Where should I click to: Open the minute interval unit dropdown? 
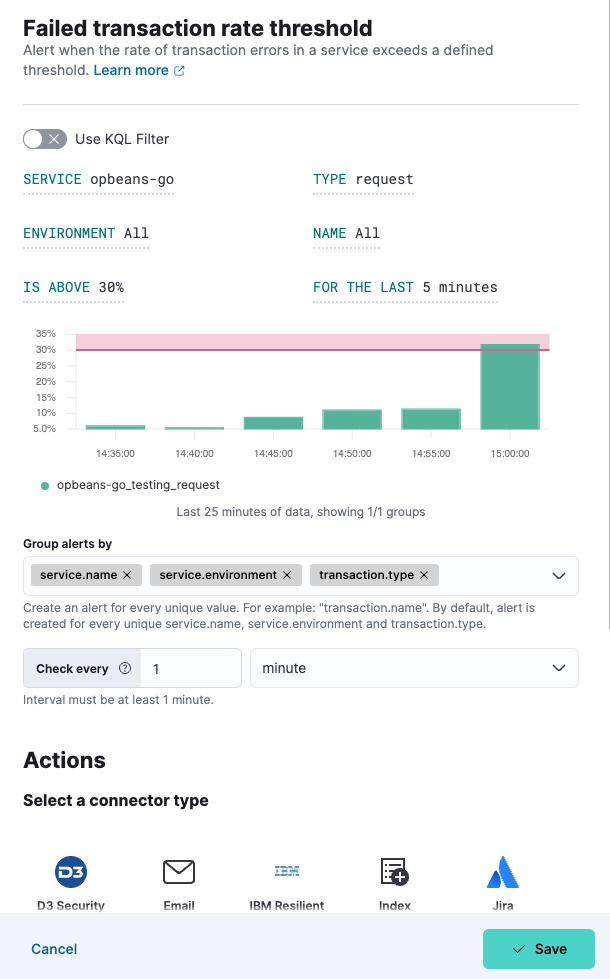pos(414,668)
